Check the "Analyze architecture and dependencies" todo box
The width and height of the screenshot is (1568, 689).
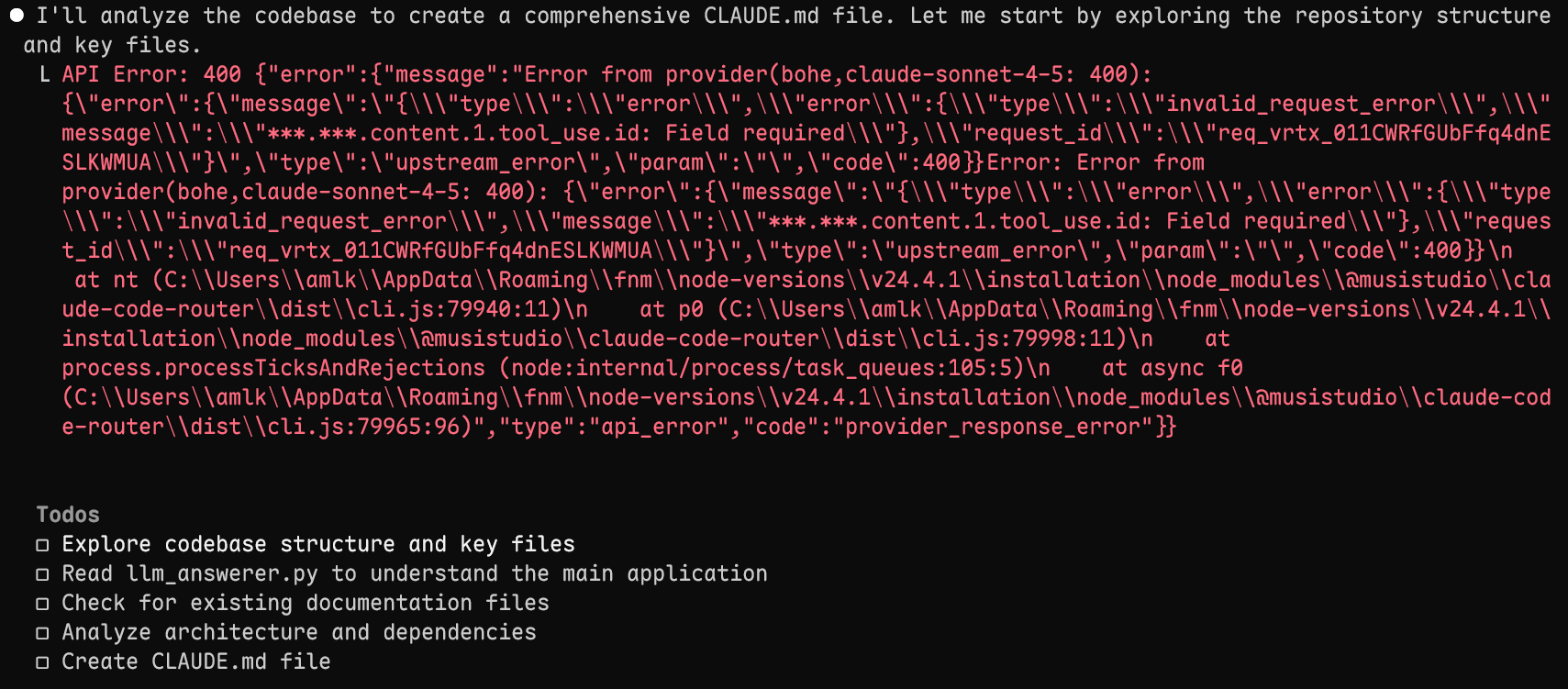click(x=42, y=633)
